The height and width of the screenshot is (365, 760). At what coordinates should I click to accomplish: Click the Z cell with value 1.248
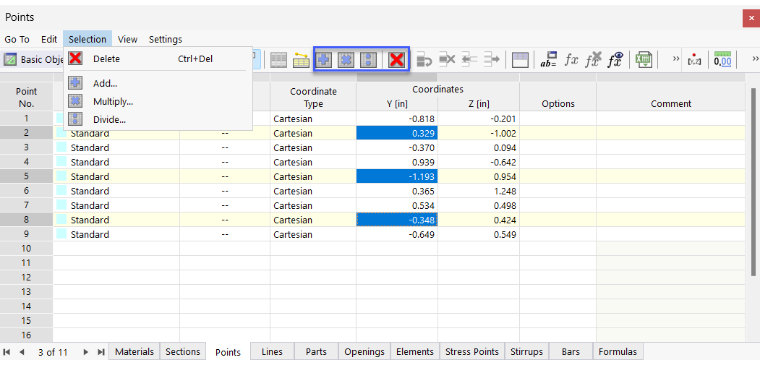tap(478, 190)
